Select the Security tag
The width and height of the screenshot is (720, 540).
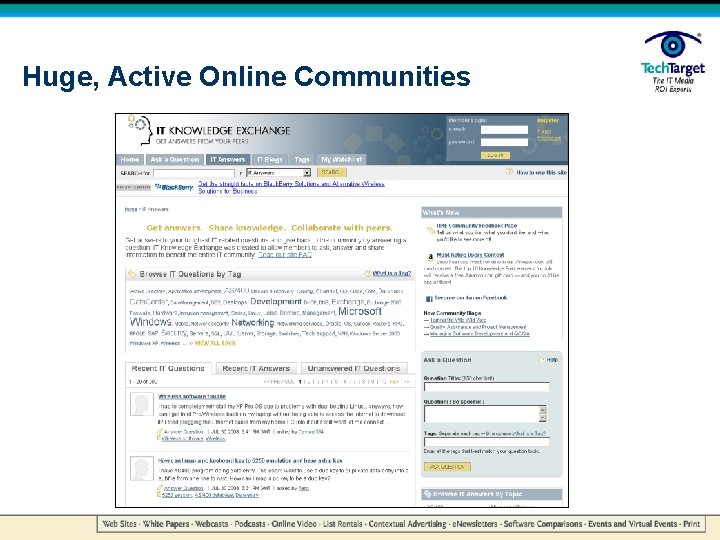(174, 333)
